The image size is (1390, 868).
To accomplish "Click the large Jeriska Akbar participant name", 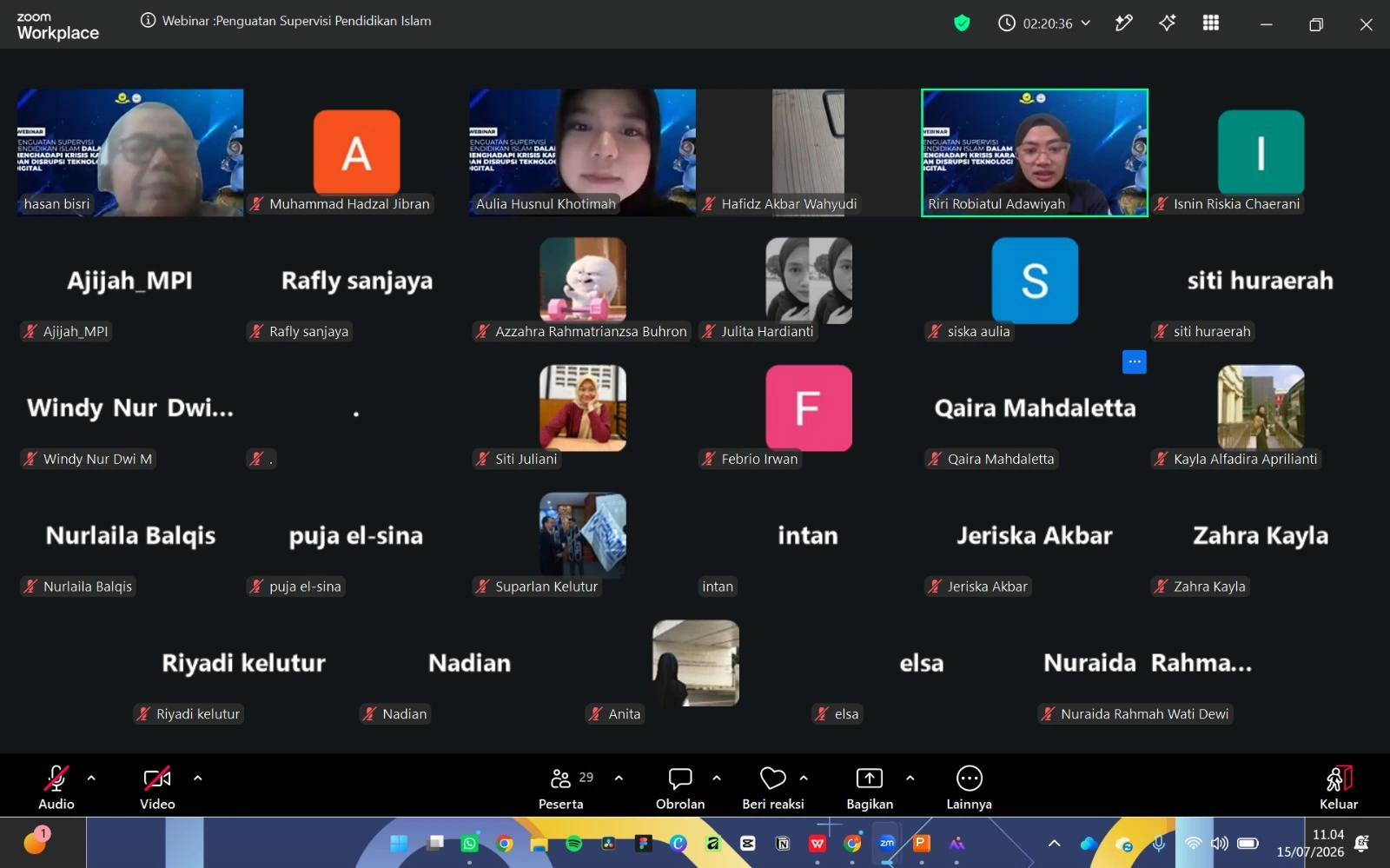I will click(1035, 535).
